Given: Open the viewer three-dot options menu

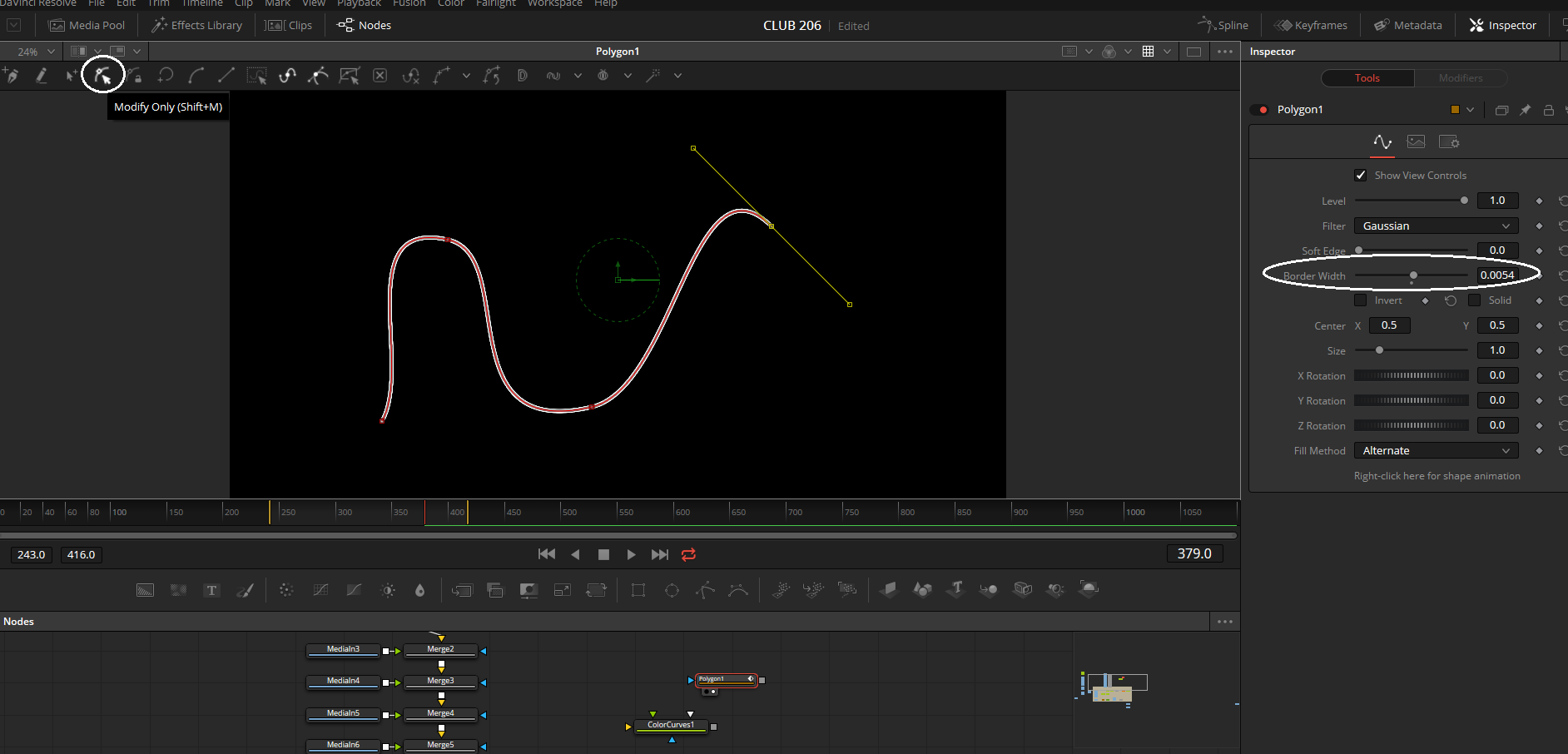Looking at the screenshot, I should coord(1225,52).
